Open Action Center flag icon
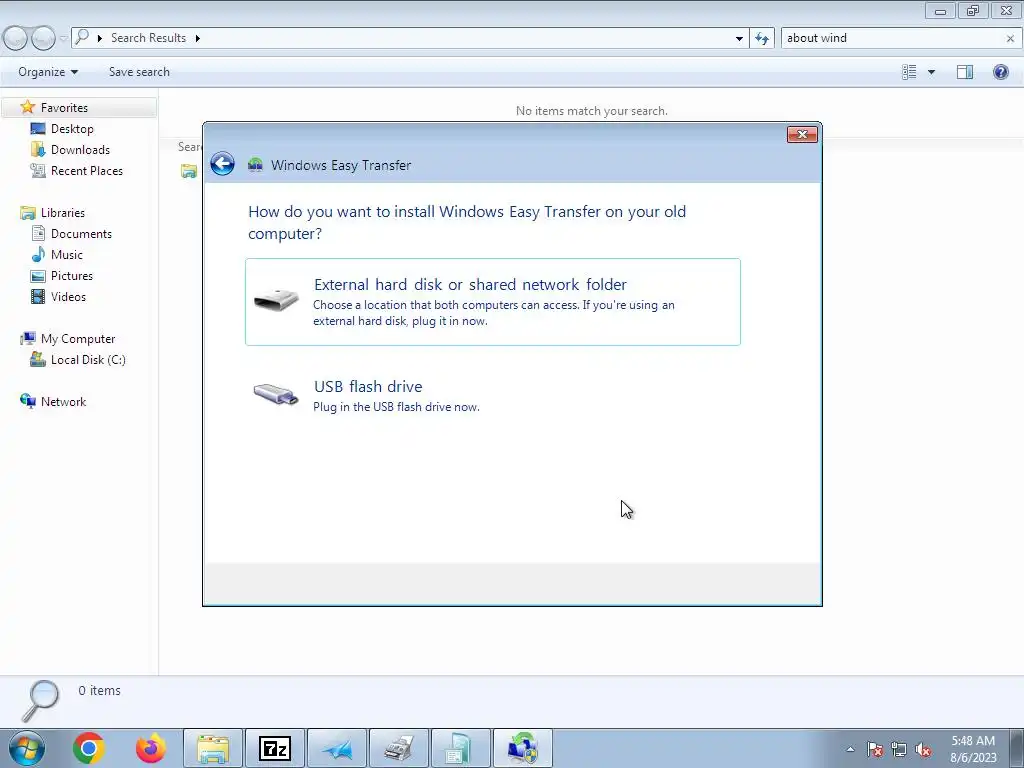The height and width of the screenshot is (768, 1024). (x=875, y=749)
